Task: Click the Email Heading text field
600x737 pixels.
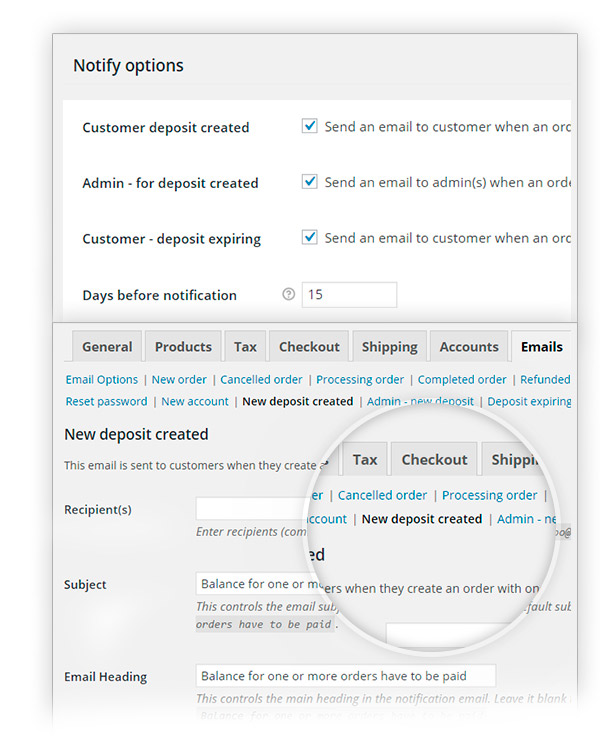Action: [x=346, y=675]
